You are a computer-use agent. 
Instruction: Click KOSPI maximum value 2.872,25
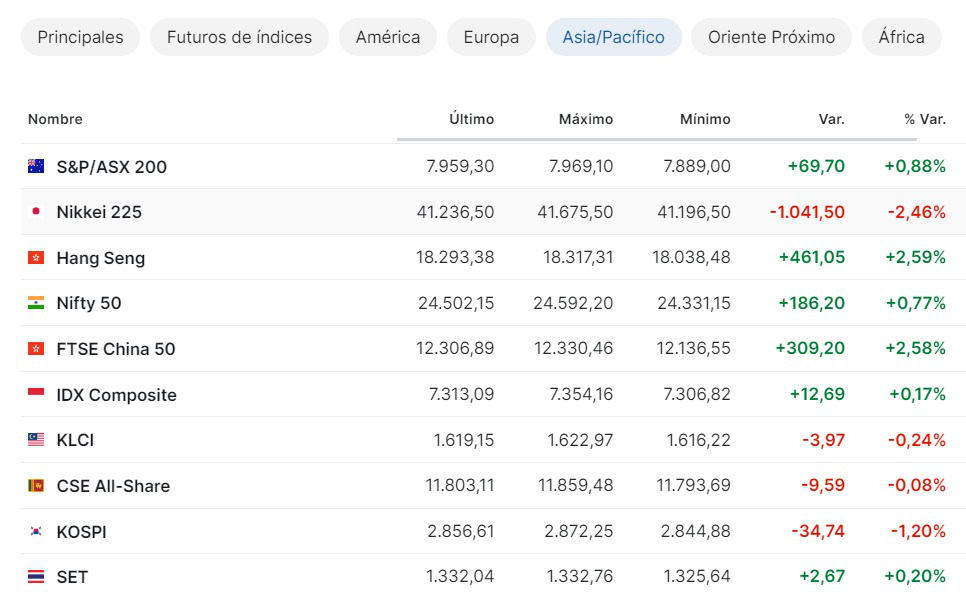(x=578, y=531)
